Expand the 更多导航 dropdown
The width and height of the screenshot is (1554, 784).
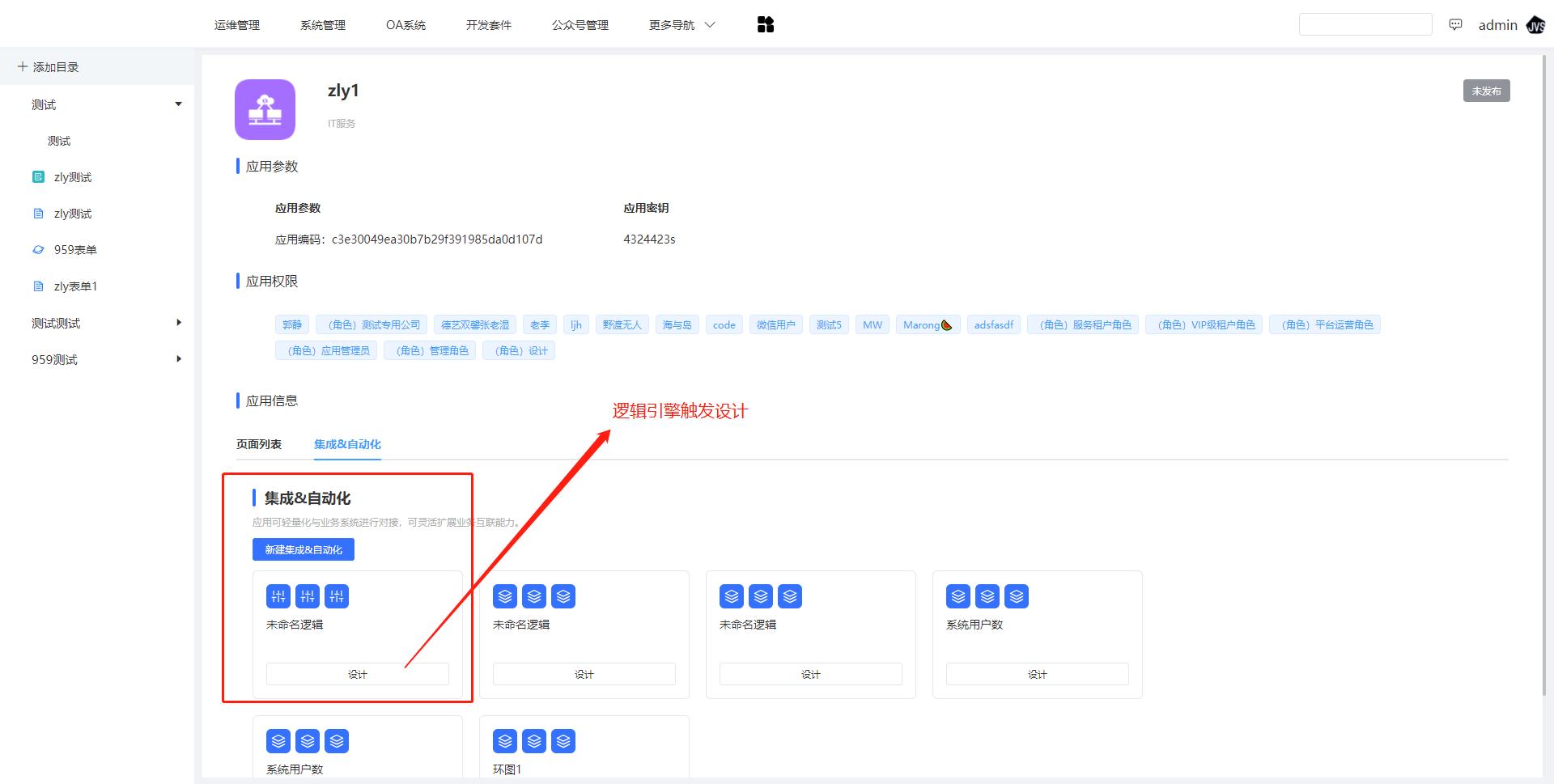(x=682, y=25)
